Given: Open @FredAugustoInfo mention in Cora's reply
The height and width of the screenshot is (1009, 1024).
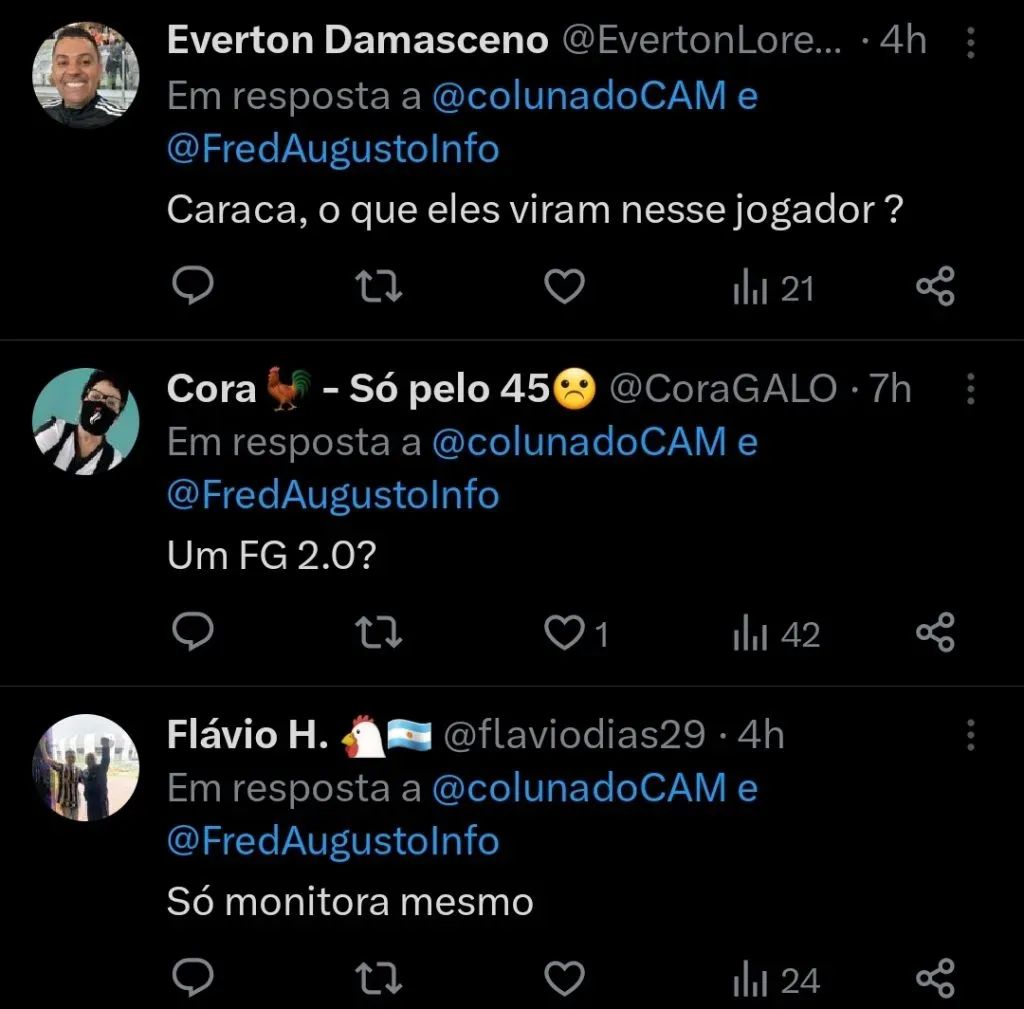Looking at the screenshot, I should pyautogui.click(x=333, y=495).
